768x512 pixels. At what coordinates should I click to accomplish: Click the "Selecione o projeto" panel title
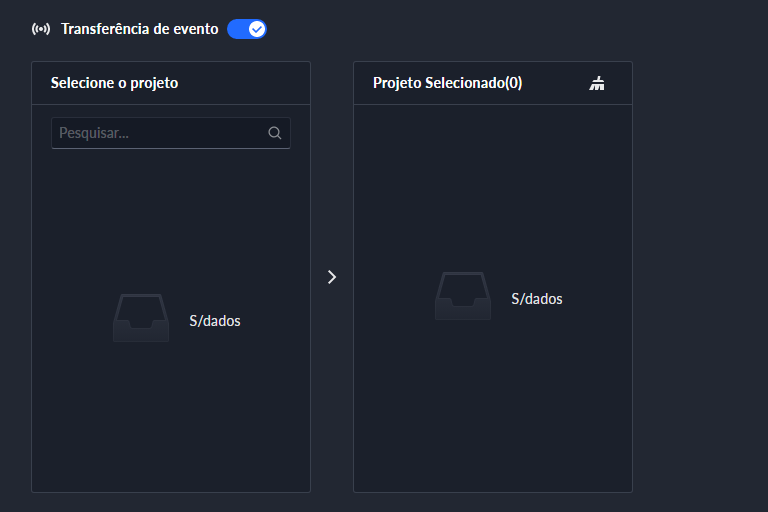pos(114,83)
